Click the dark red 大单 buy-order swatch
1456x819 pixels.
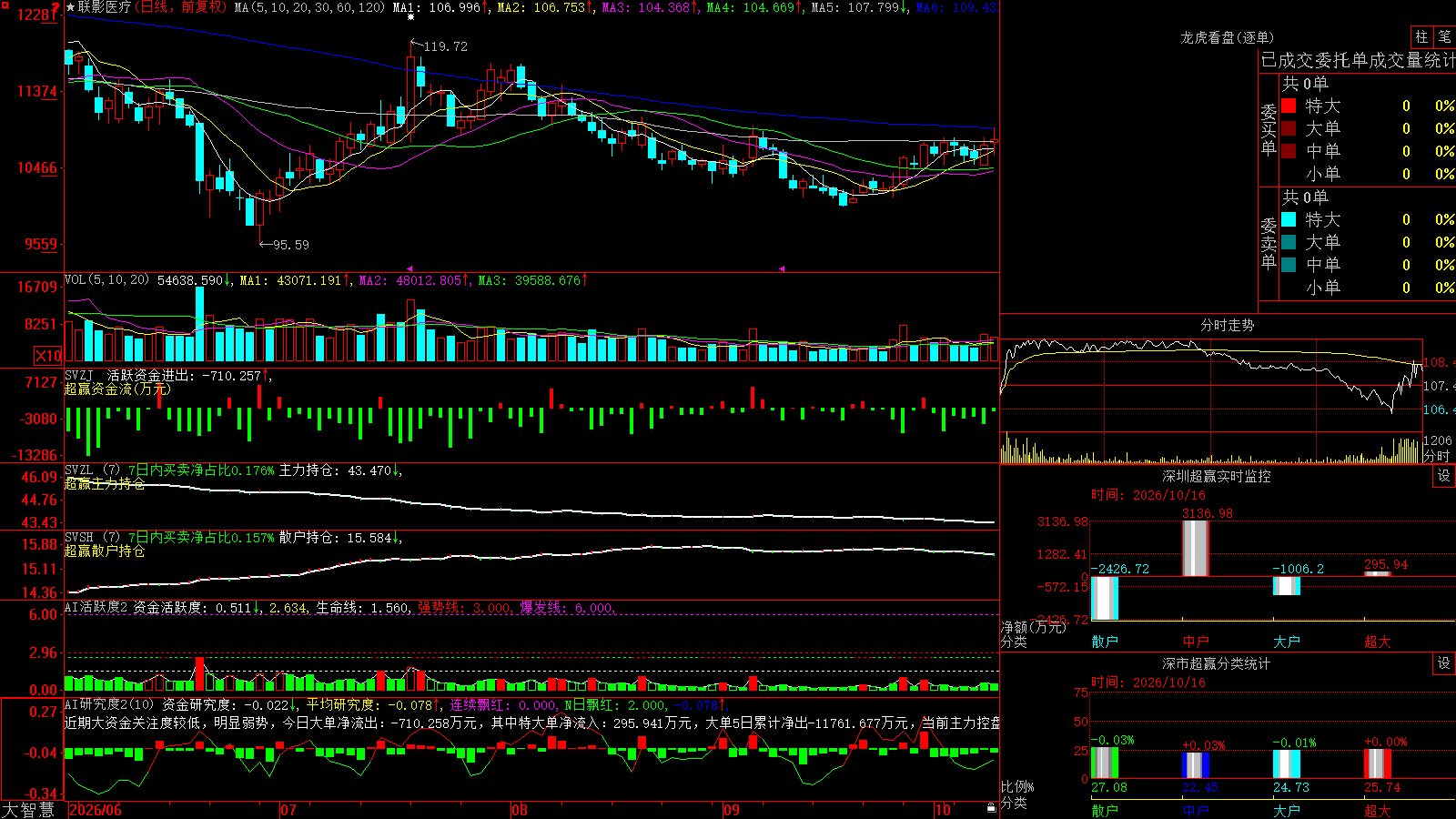click(1289, 128)
